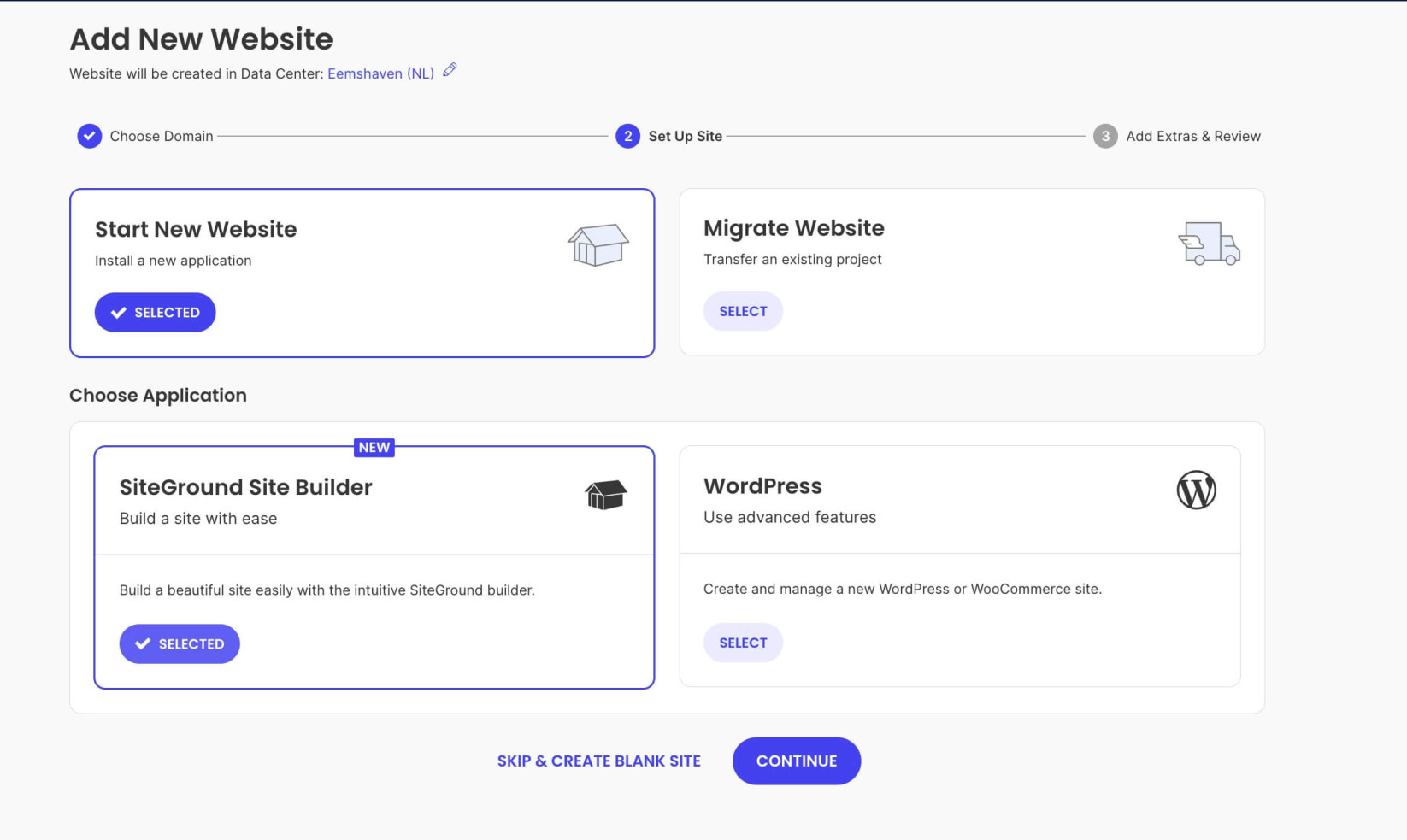Click 'Install a new application' text
Image resolution: width=1407 pixels, height=840 pixels.
point(174,261)
